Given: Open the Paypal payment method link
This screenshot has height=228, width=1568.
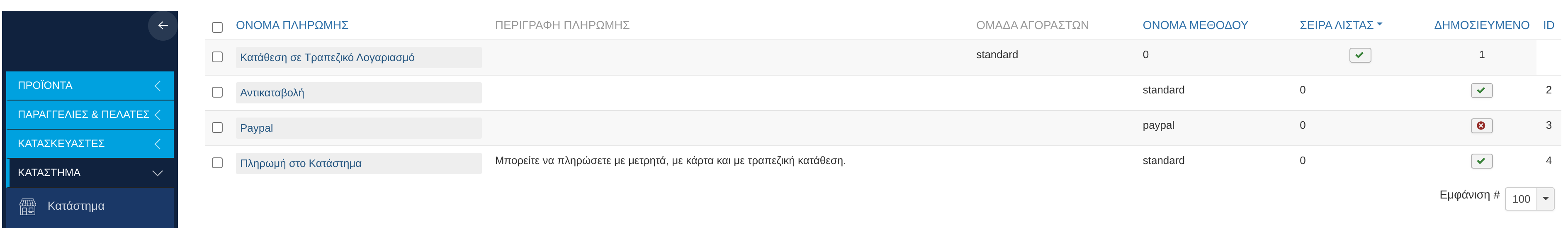Looking at the screenshot, I should 256,128.
